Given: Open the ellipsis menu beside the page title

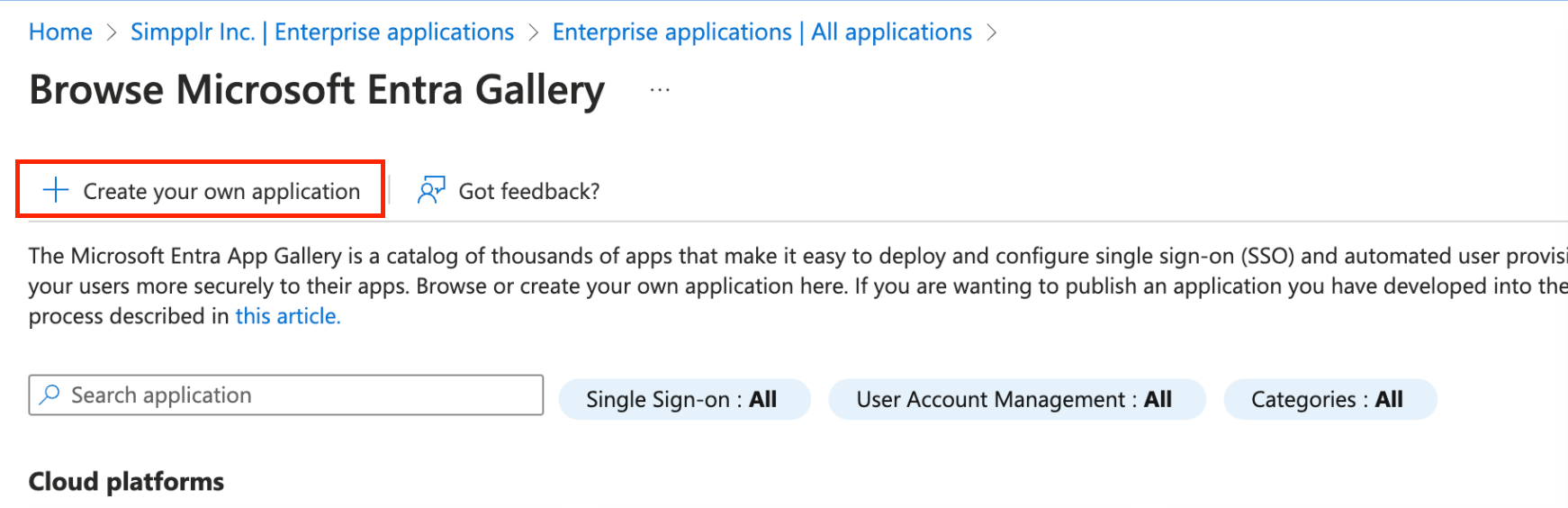Looking at the screenshot, I should coord(660,90).
